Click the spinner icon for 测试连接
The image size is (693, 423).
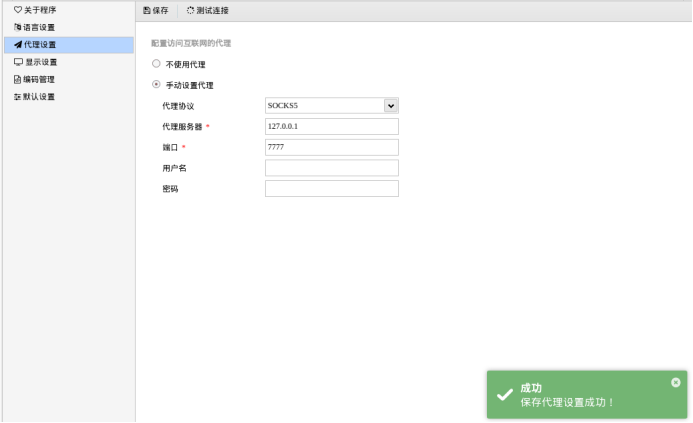pyautogui.click(x=190, y=10)
